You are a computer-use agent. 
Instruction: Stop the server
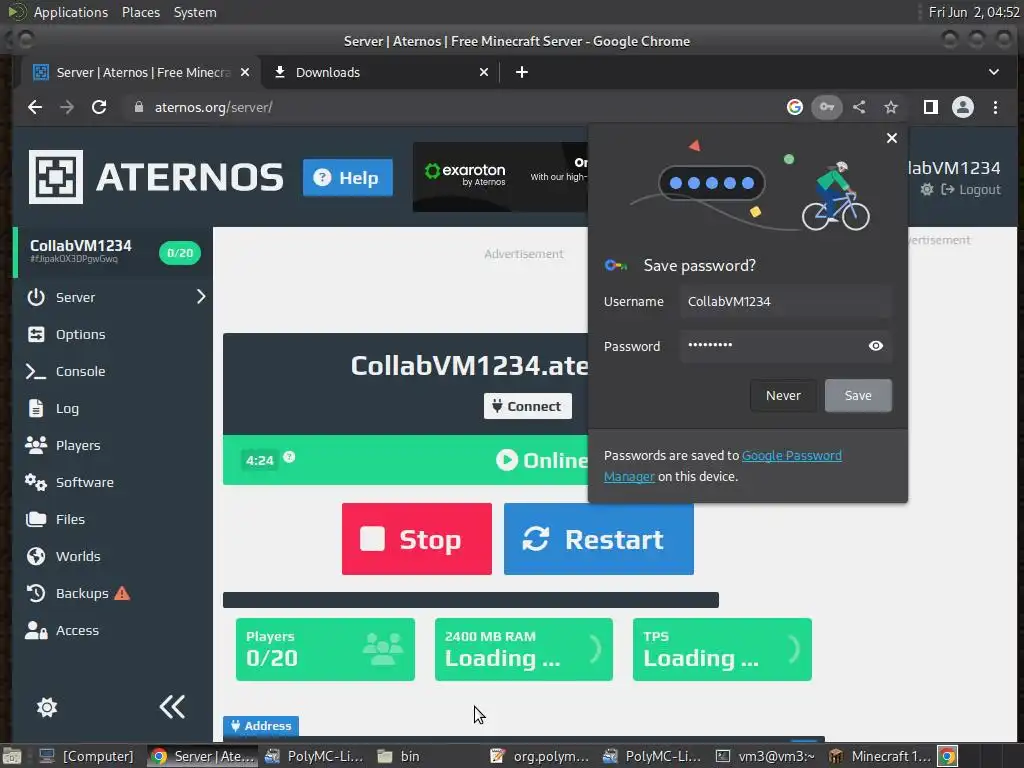click(417, 539)
